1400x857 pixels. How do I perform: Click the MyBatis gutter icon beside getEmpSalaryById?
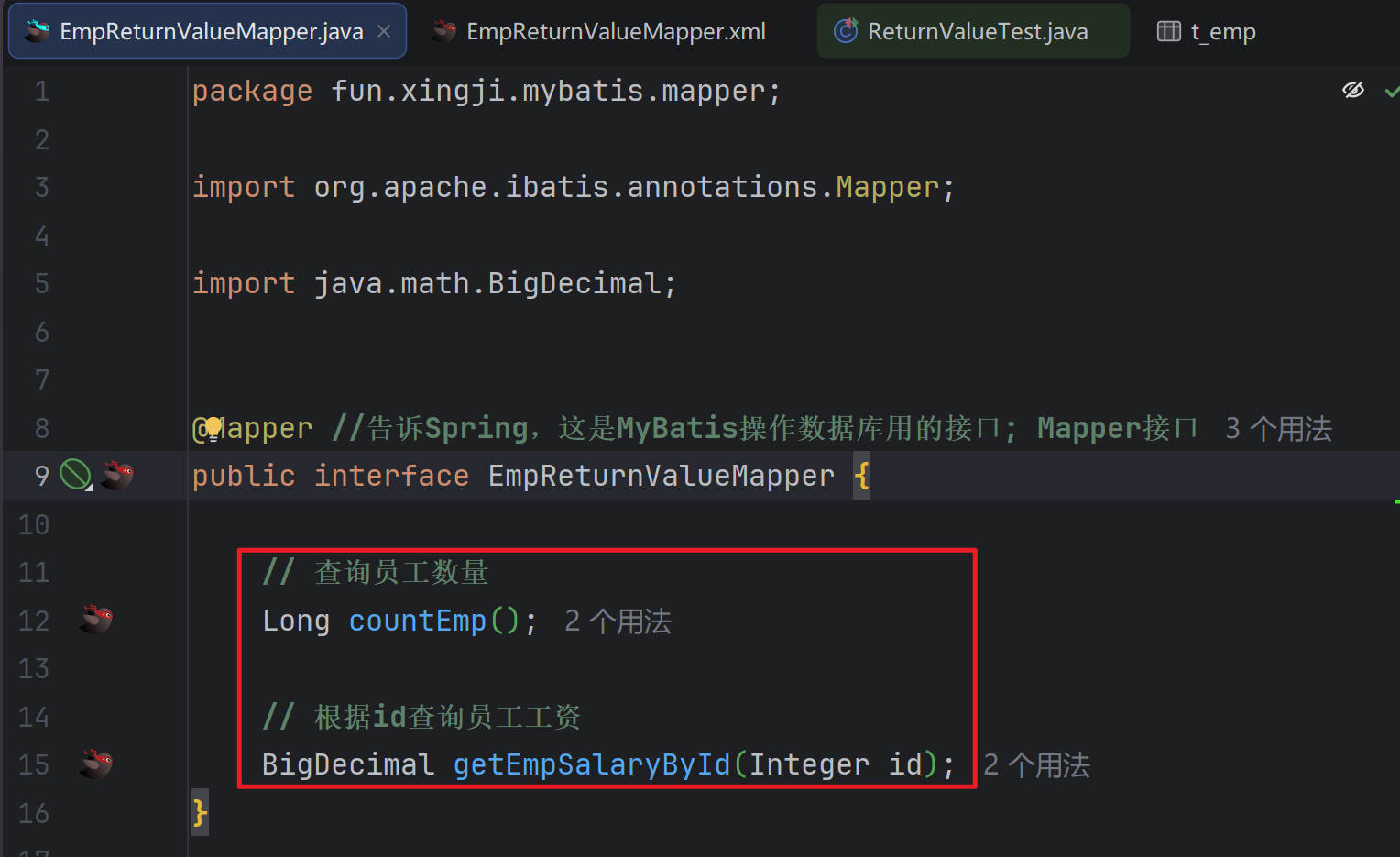point(95,764)
